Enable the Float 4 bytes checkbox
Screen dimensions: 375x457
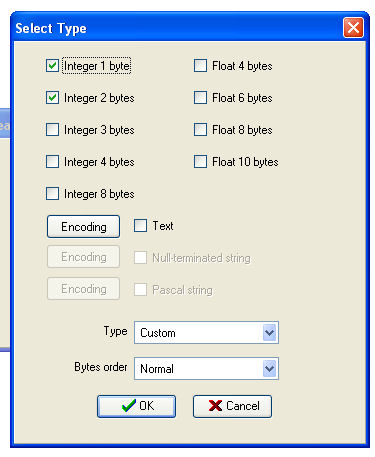click(x=200, y=66)
